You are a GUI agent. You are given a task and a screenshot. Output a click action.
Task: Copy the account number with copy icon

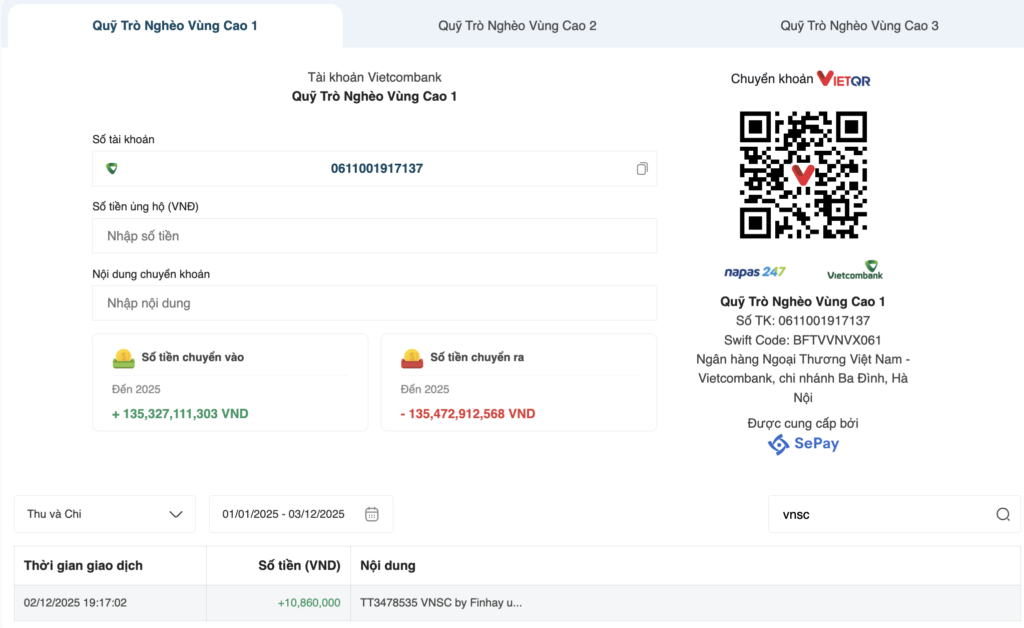click(x=642, y=169)
